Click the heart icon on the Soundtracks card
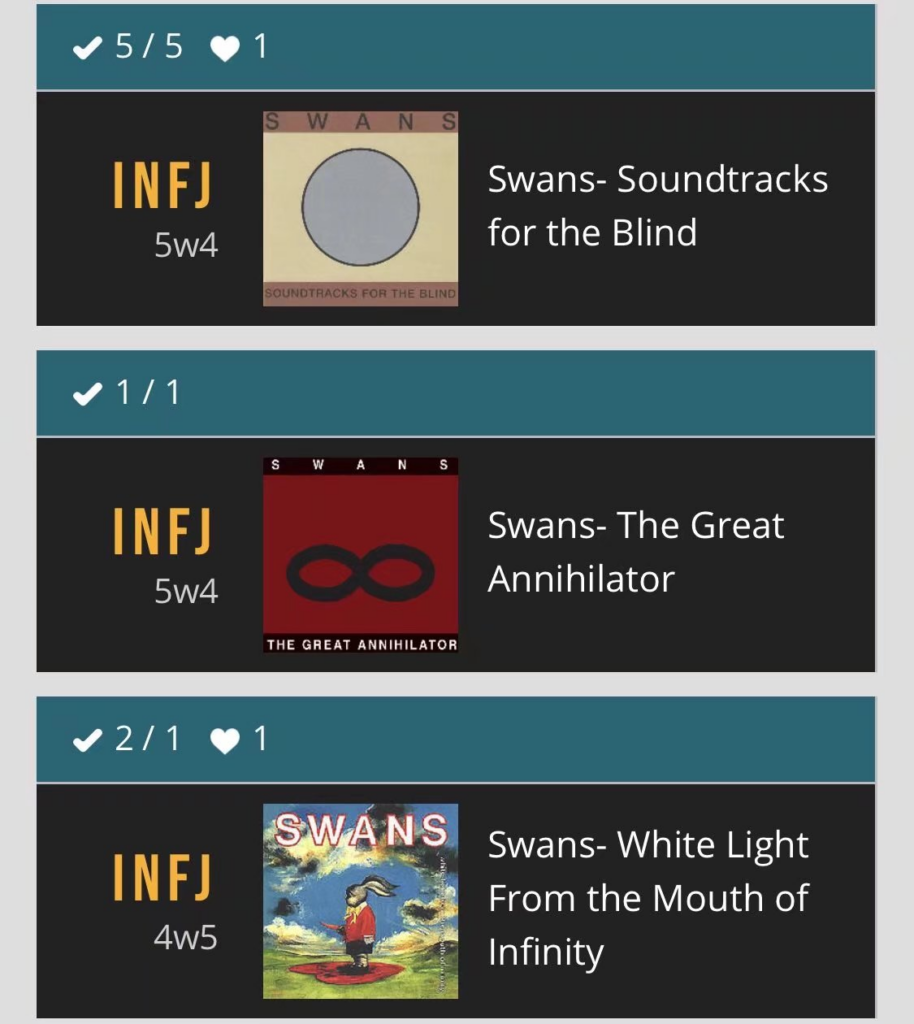Viewport: 914px width, 1024px height. 225,48
